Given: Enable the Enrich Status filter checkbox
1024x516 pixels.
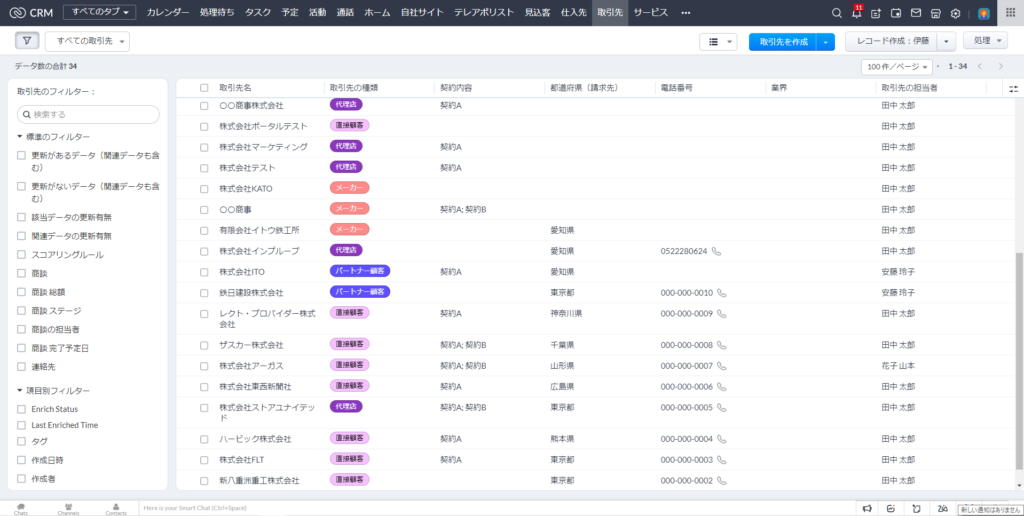Looking at the screenshot, I should tap(22, 410).
